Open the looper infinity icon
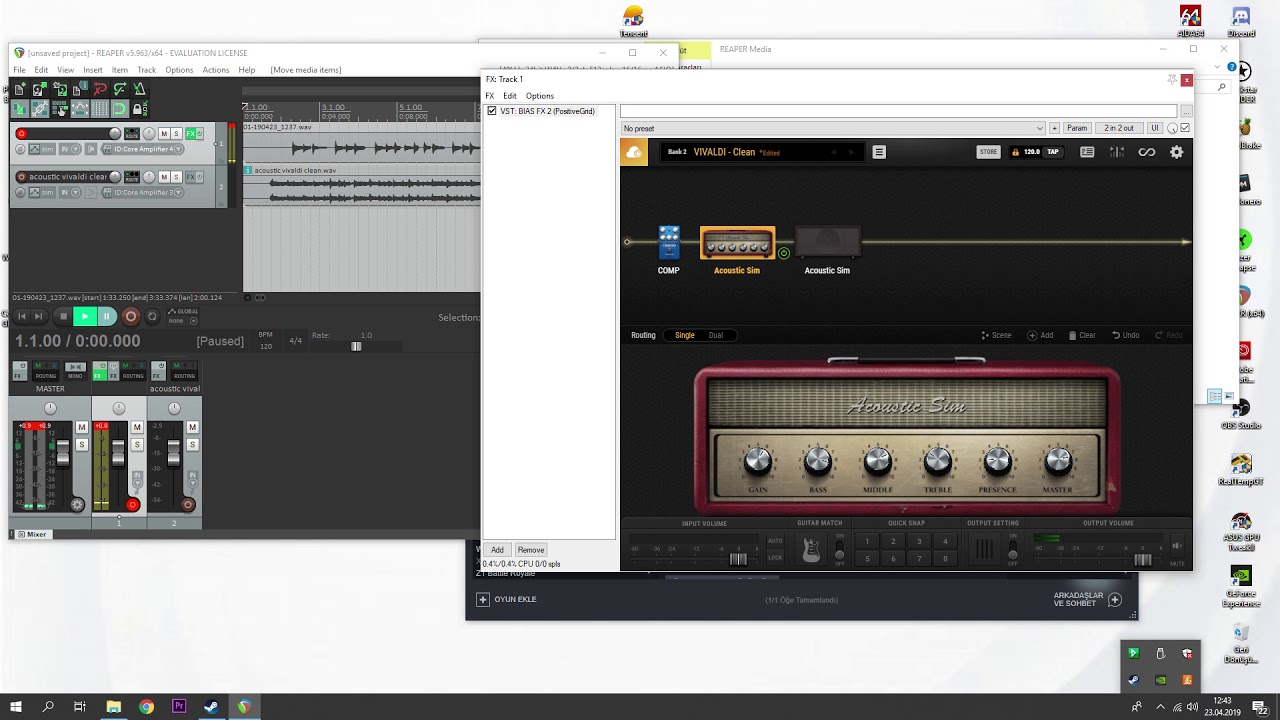This screenshot has height=720, width=1280. pyautogui.click(x=1147, y=152)
